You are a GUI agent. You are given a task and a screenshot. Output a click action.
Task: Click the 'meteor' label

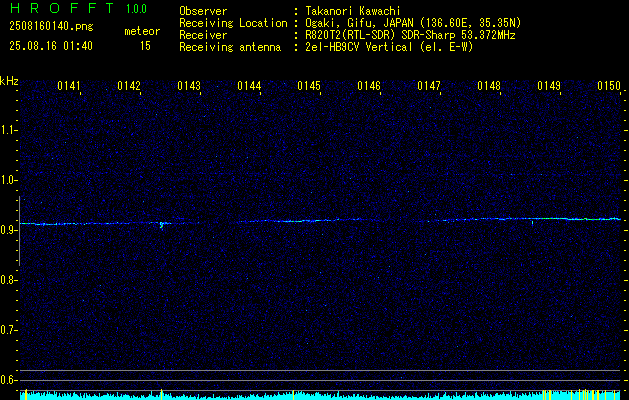point(142,31)
